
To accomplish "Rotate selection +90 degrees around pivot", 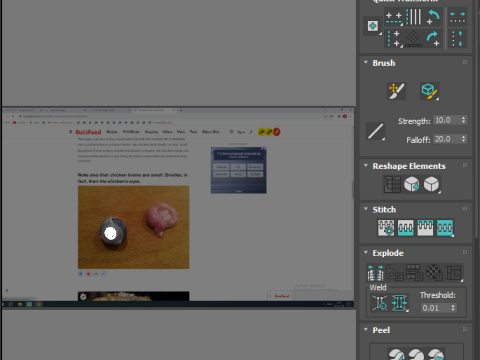I will click(x=433, y=39).
